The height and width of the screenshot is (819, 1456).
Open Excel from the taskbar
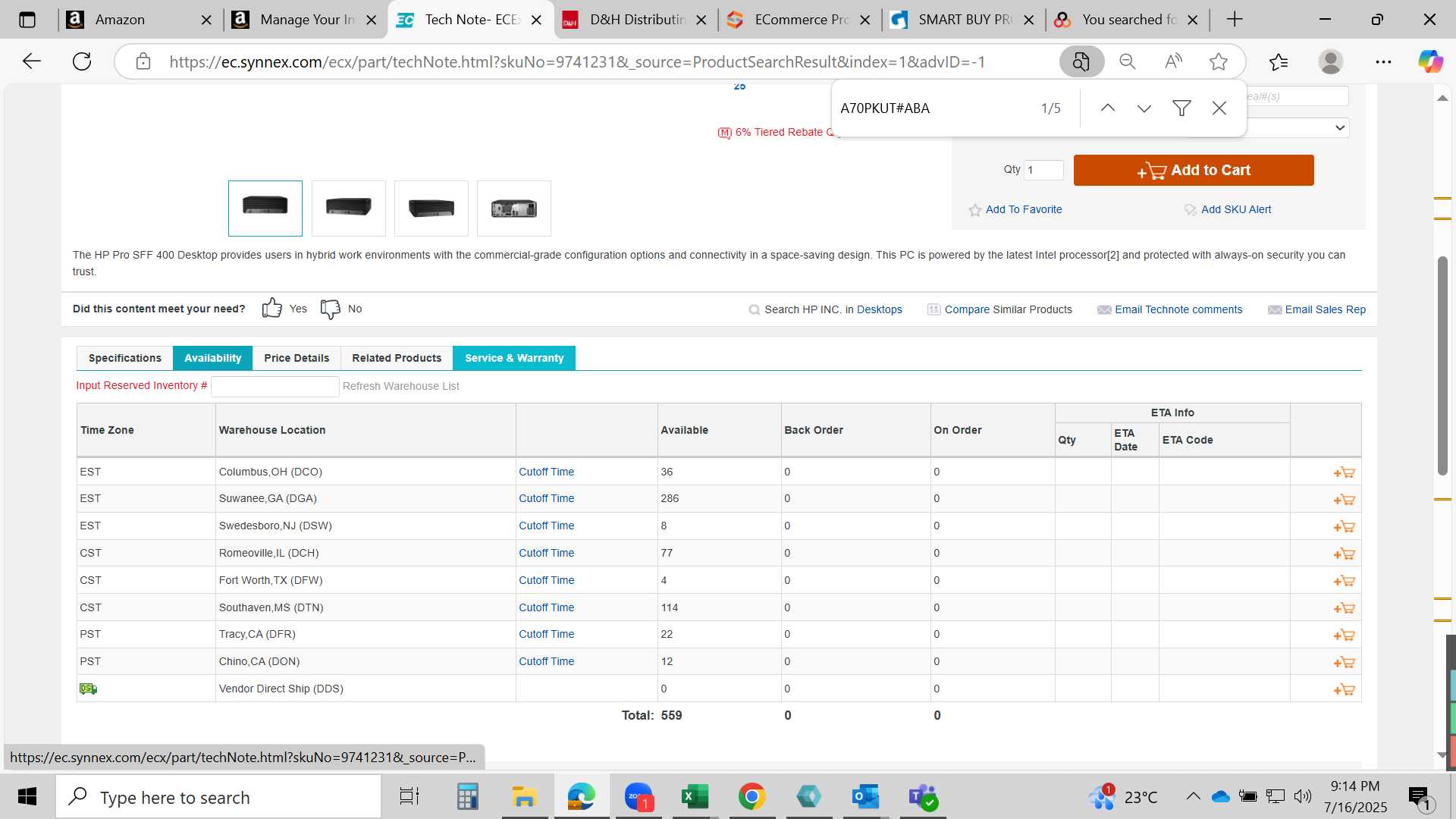coord(695,797)
